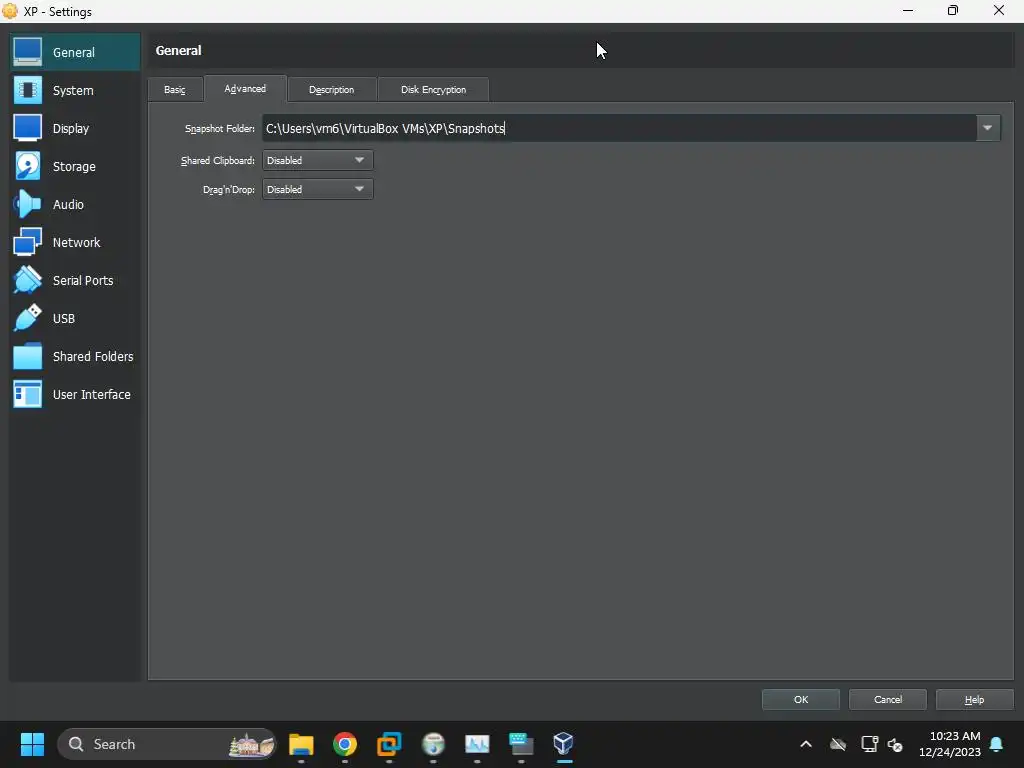
Task: Open the monitor chart app in taskbar
Action: 477,744
